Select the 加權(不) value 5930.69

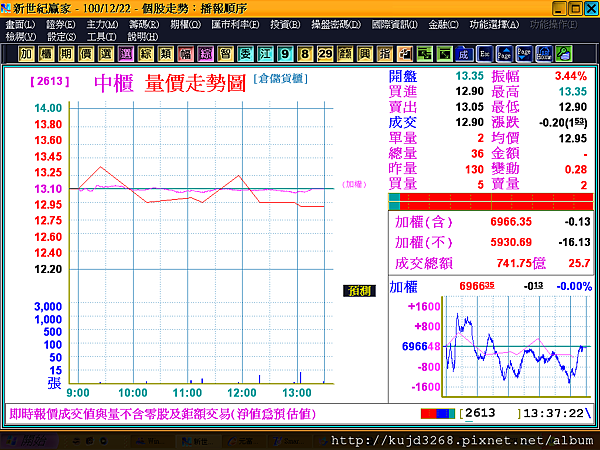(511, 242)
